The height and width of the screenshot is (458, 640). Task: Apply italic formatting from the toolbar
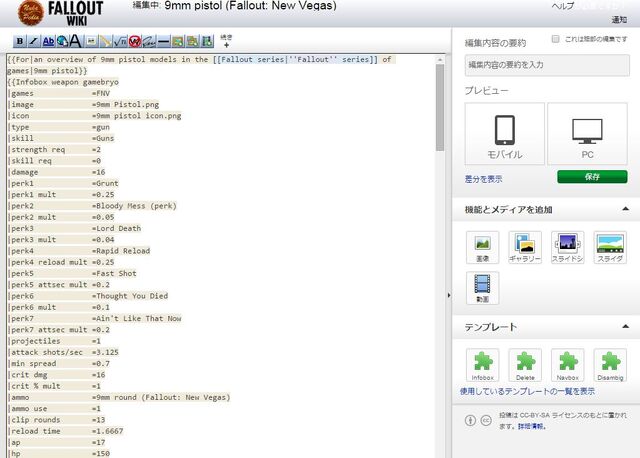(x=34, y=41)
